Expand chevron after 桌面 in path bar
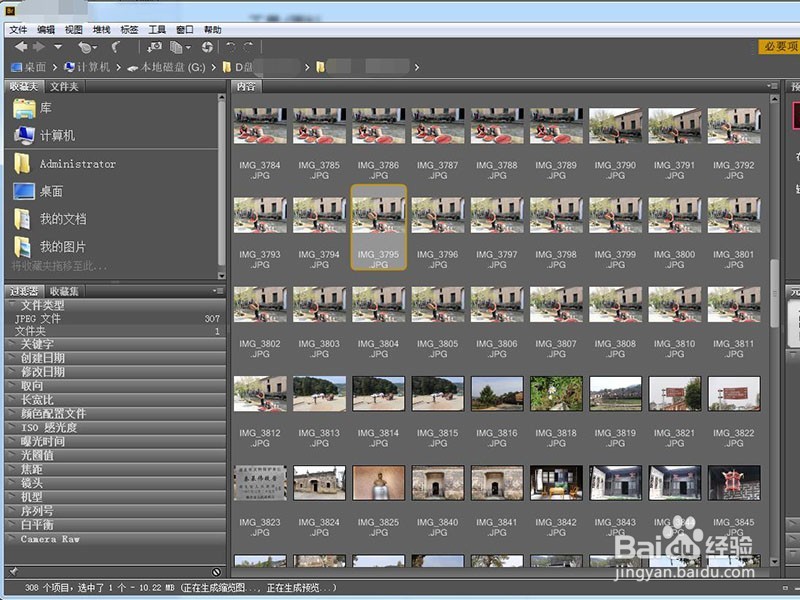 click(55, 67)
